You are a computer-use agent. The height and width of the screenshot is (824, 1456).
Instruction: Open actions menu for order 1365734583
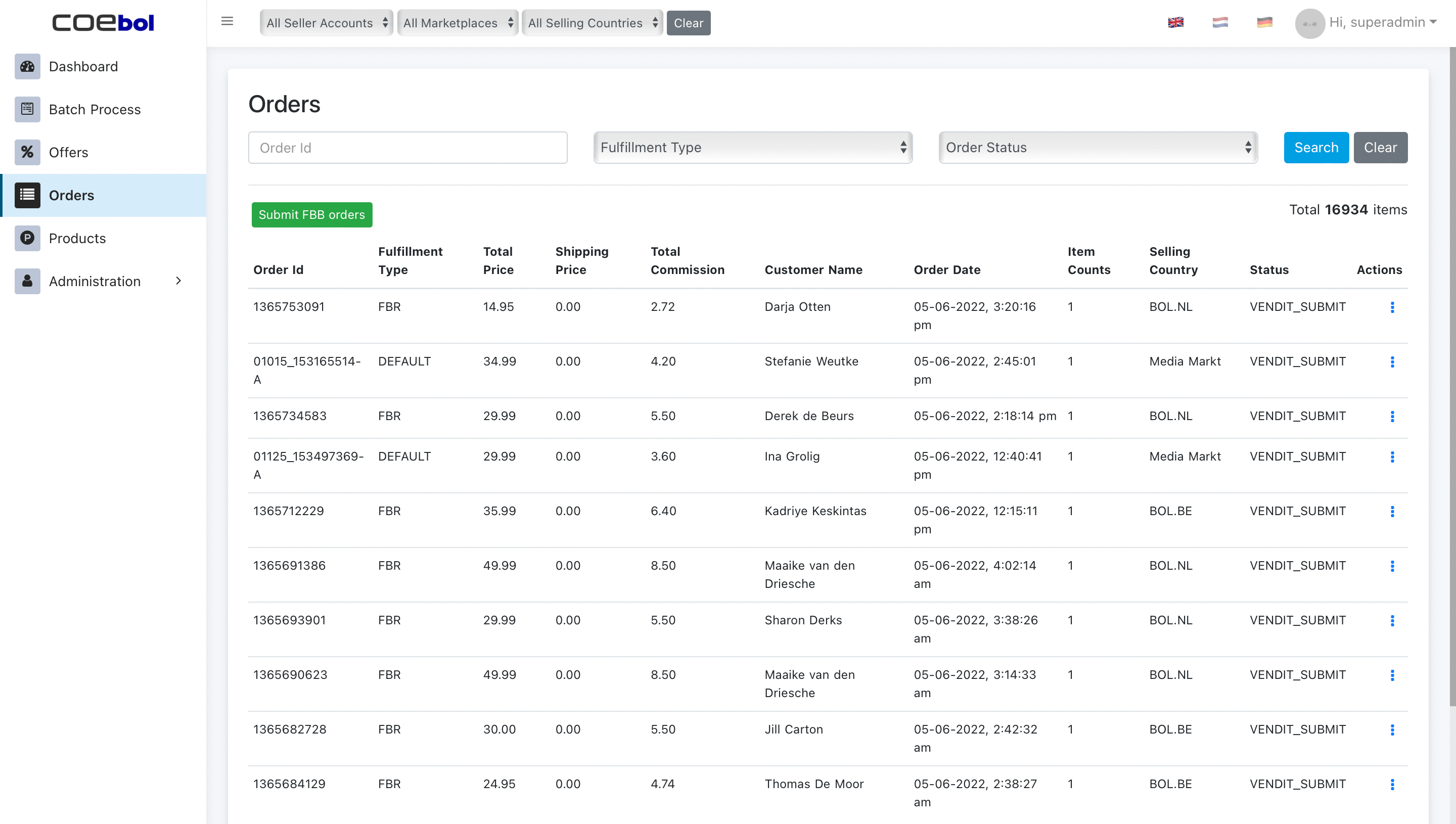[x=1392, y=417]
